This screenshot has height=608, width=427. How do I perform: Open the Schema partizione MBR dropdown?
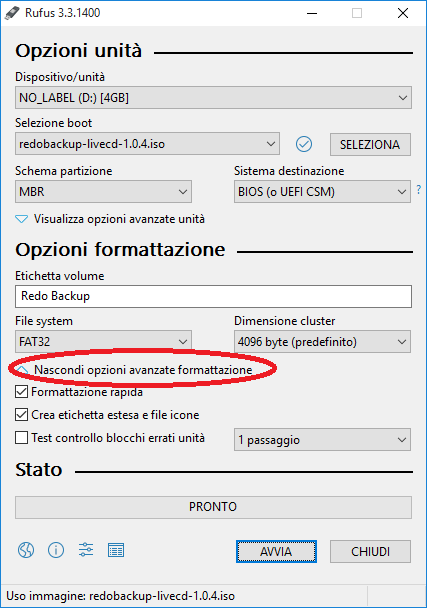tap(103, 192)
